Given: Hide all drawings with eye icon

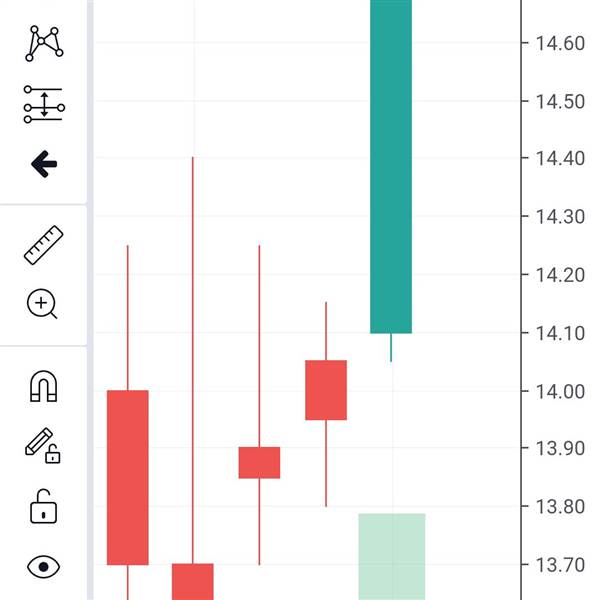Looking at the screenshot, I should point(44,567).
